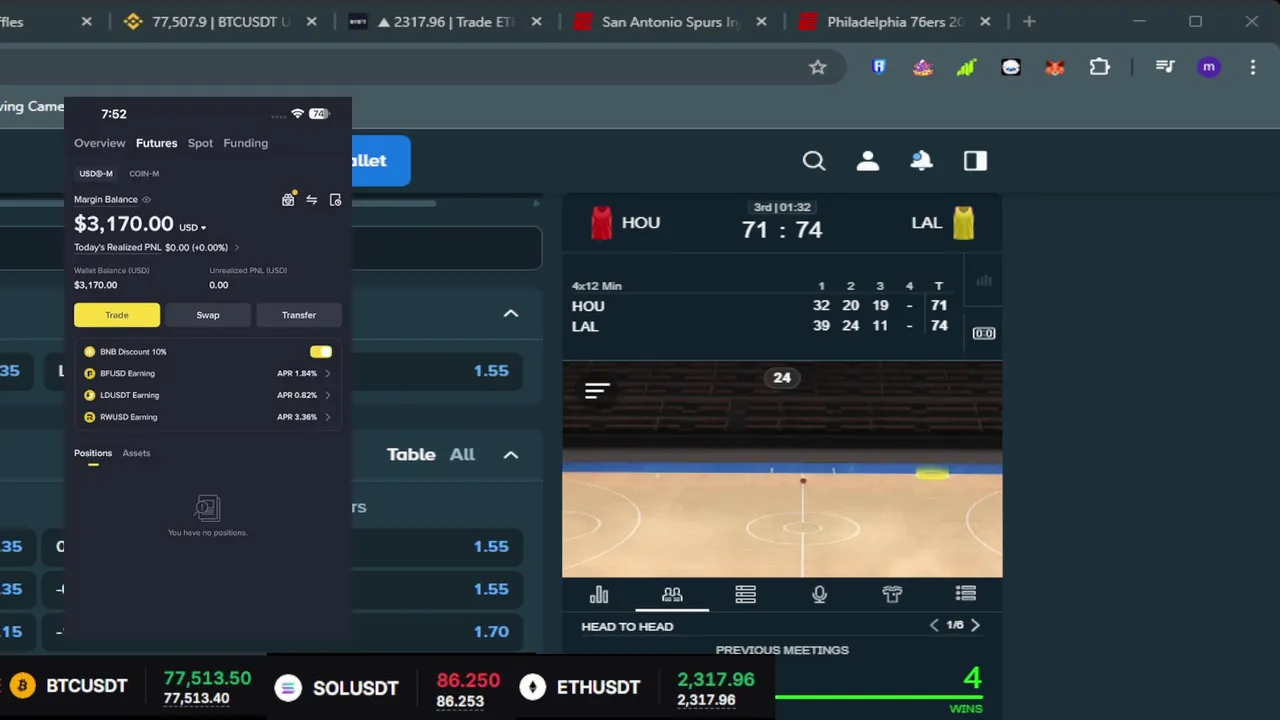Open LDUSDT Earning APR 0.82% chevron
This screenshot has height=720, width=1280.
pos(327,395)
